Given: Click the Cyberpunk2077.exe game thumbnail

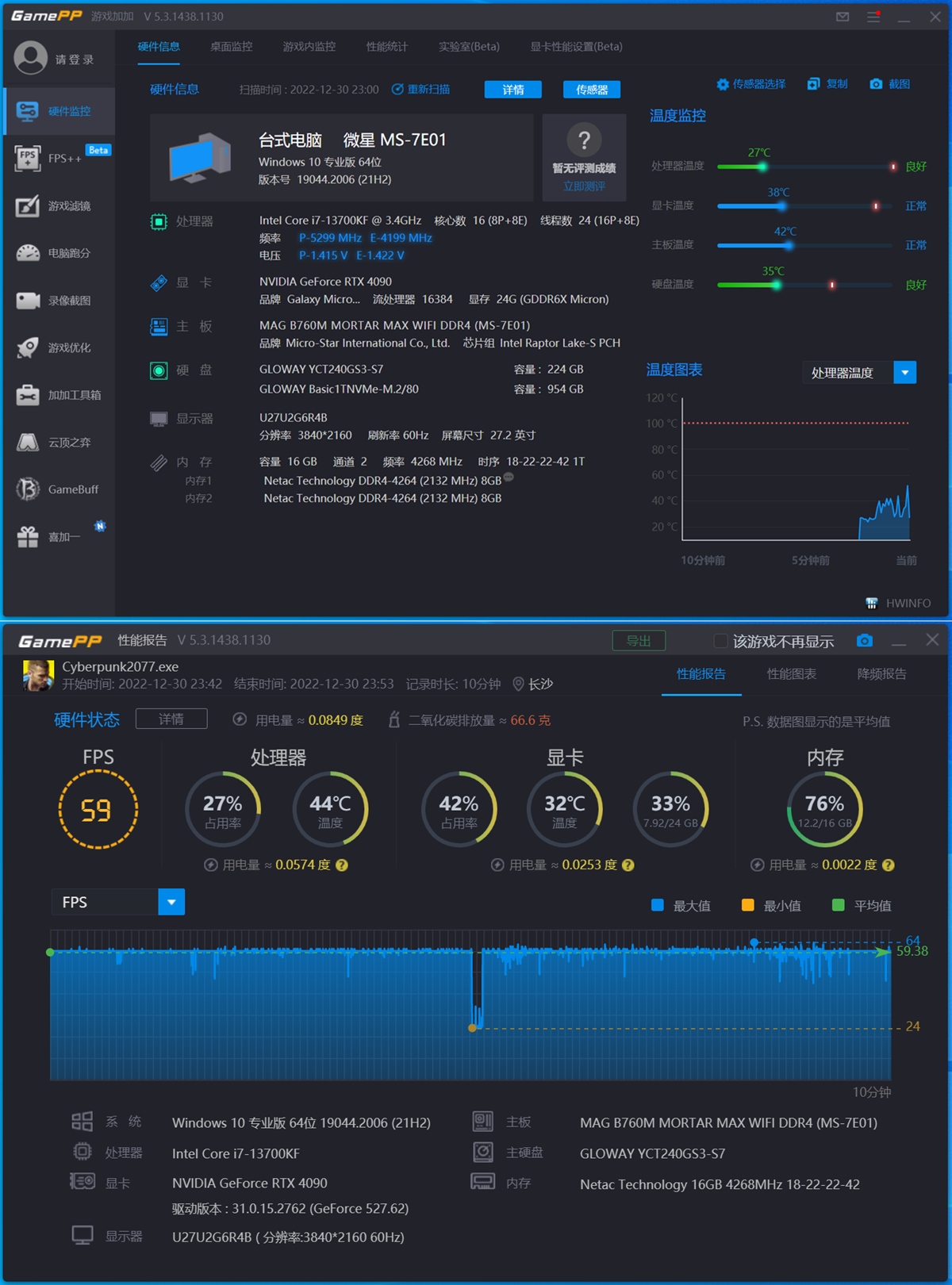Looking at the screenshot, I should (x=38, y=675).
